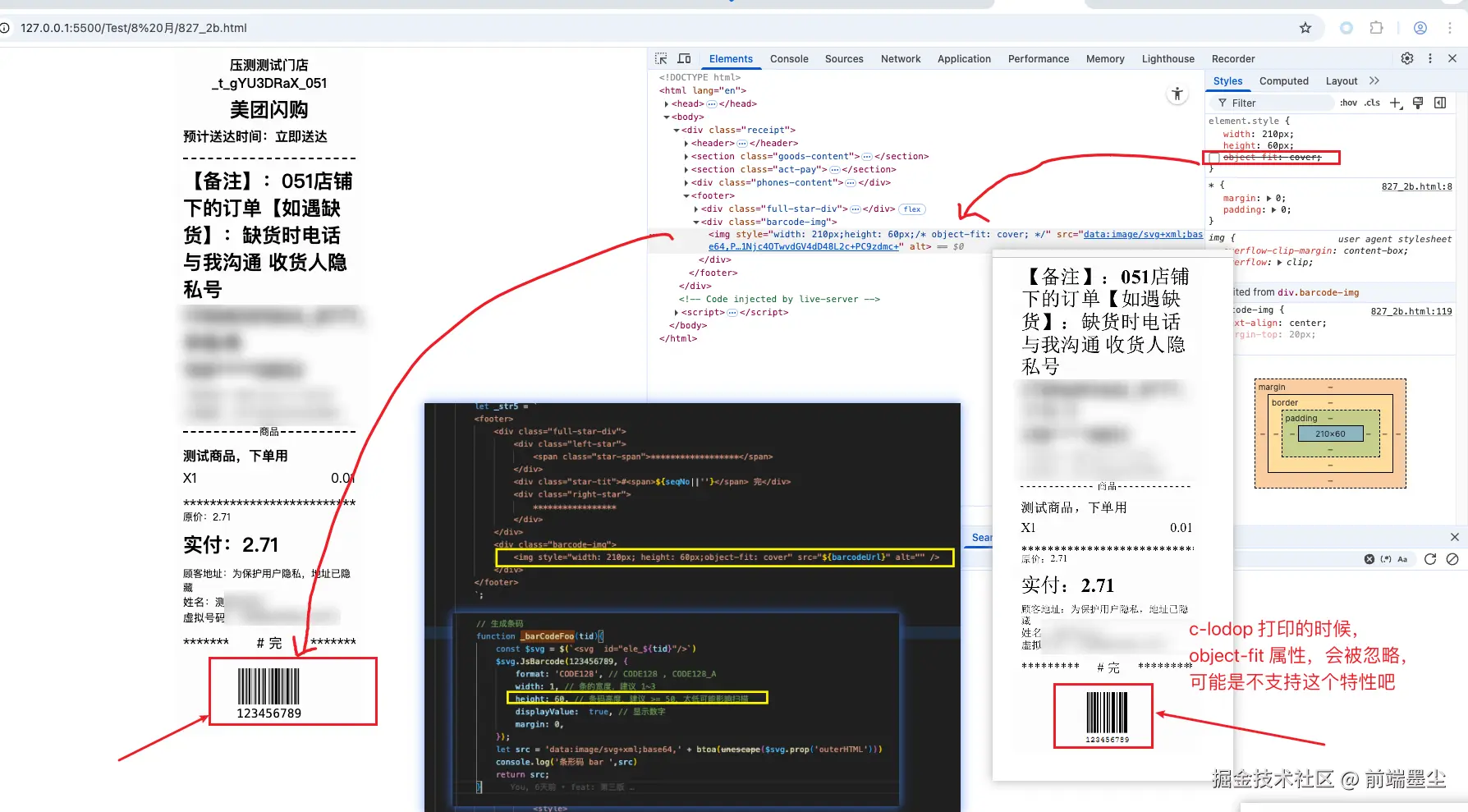The image size is (1468, 812).
Task: Collapse the footer element node
Action: [686, 196]
